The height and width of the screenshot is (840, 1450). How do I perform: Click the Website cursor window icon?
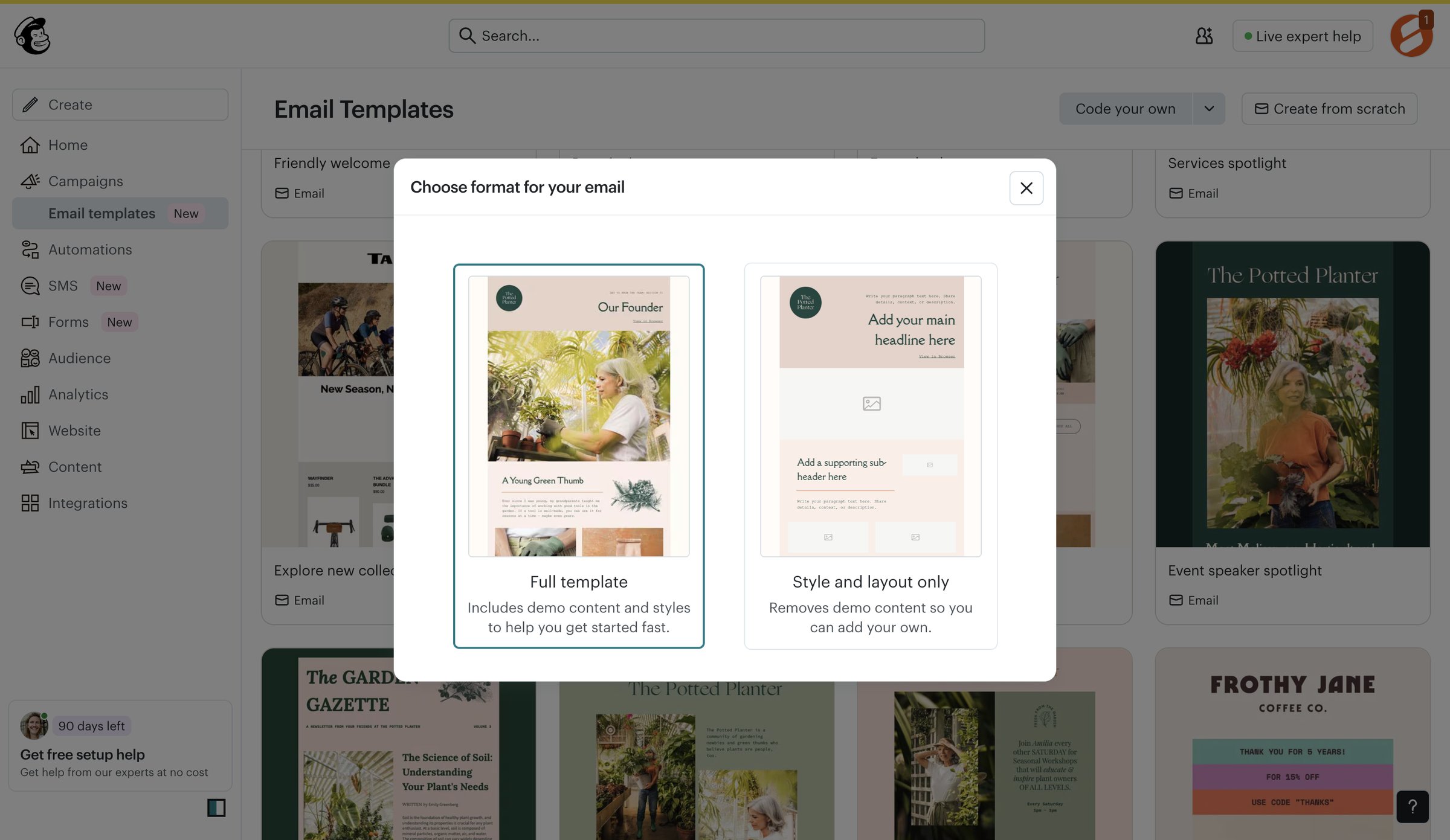click(x=30, y=431)
